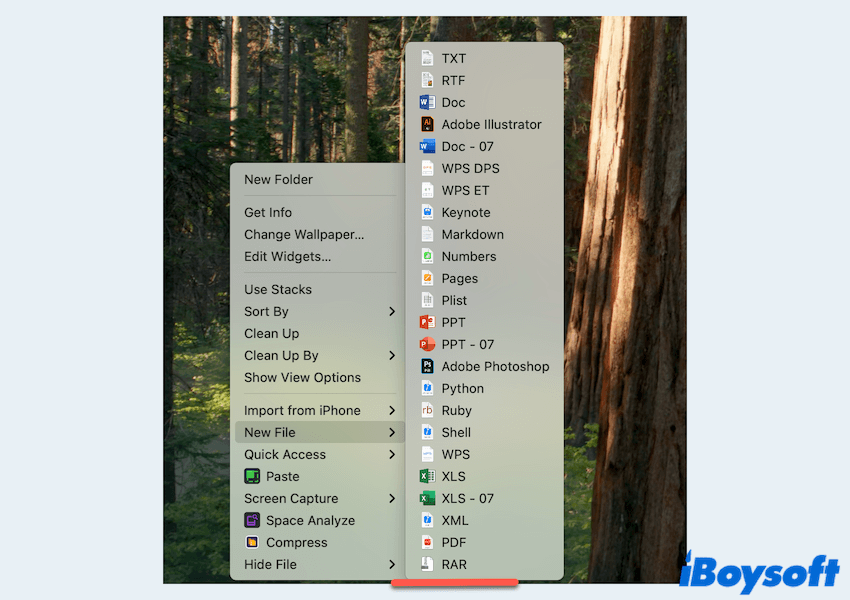The height and width of the screenshot is (600, 850).
Task: Expand the Hide File submenu arrow
Action: tap(392, 565)
